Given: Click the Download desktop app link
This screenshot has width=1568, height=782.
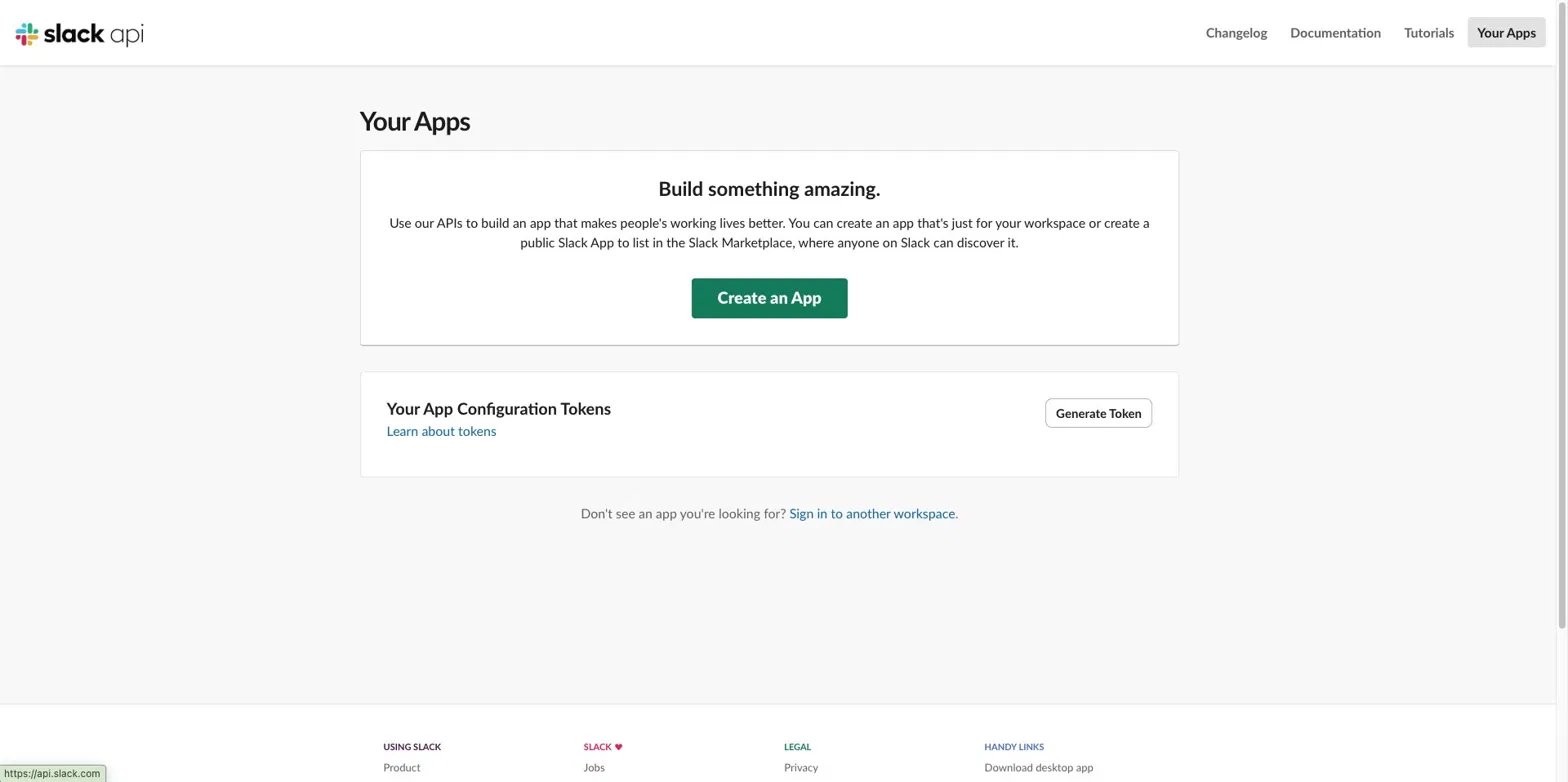Looking at the screenshot, I should pyautogui.click(x=1038, y=768).
